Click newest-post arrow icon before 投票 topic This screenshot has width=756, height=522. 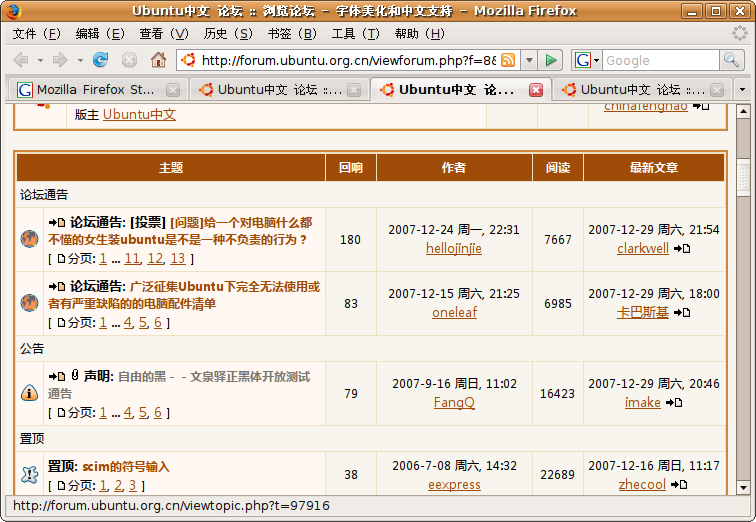tap(57, 223)
